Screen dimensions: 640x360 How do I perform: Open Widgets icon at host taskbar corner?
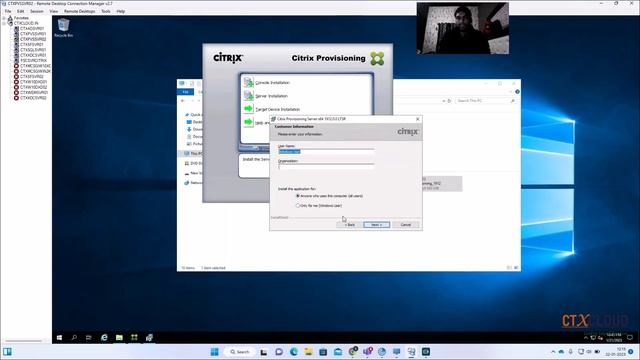pos(7,352)
